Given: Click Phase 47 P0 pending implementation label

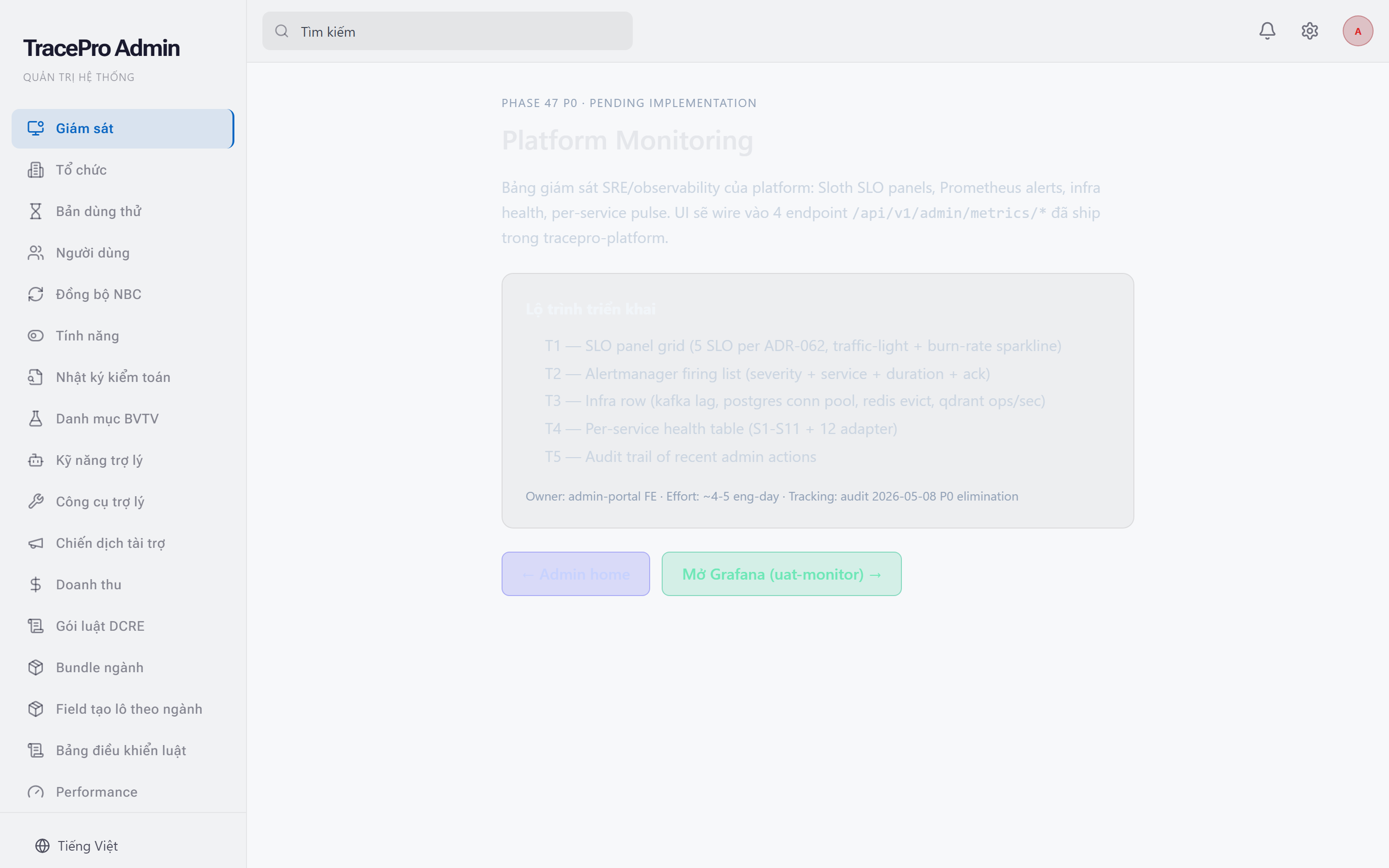Looking at the screenshot, I should click(x=629, y=103).
